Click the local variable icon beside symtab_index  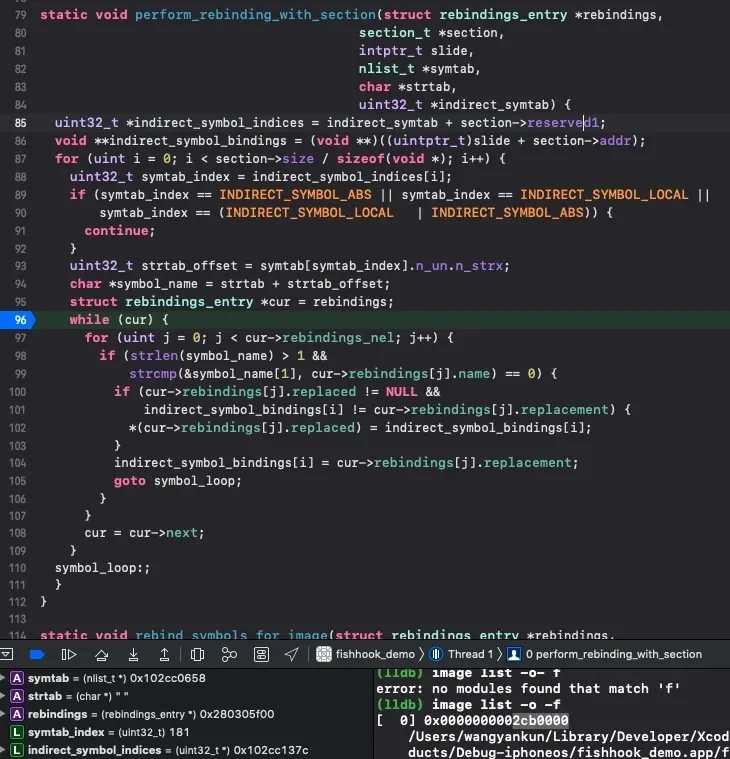click(x=17, y=732)
